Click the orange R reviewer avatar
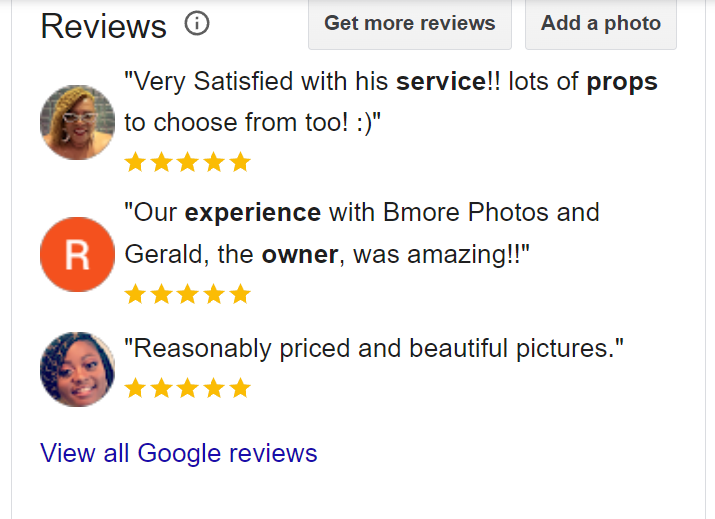 [x=78, y=254]
